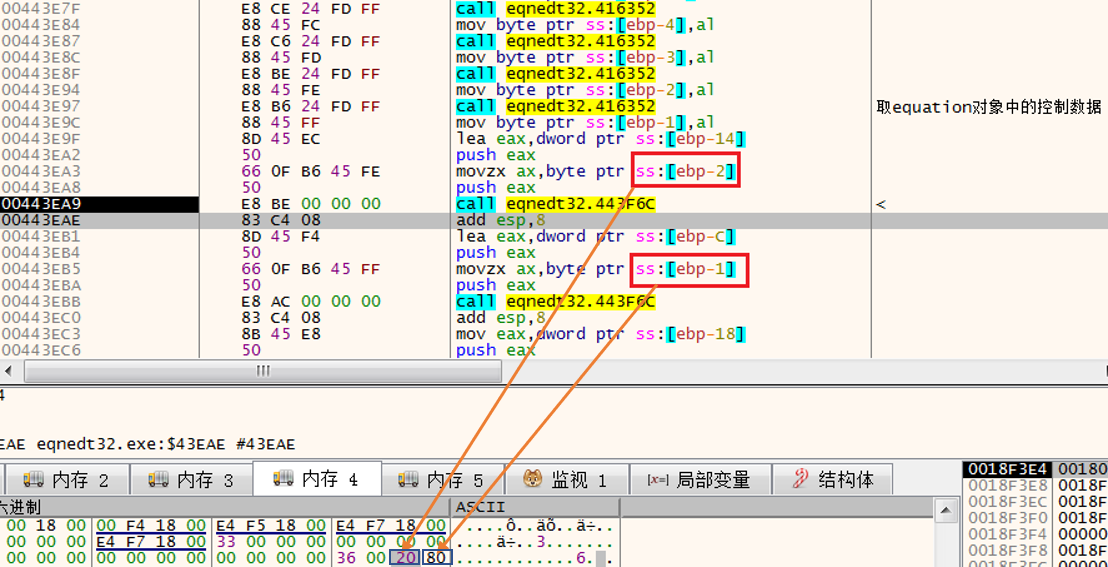The image size is (1108, 567).
Task: Click dump bytes E4 F5 18 00
Action: click(x=271, y=525)
